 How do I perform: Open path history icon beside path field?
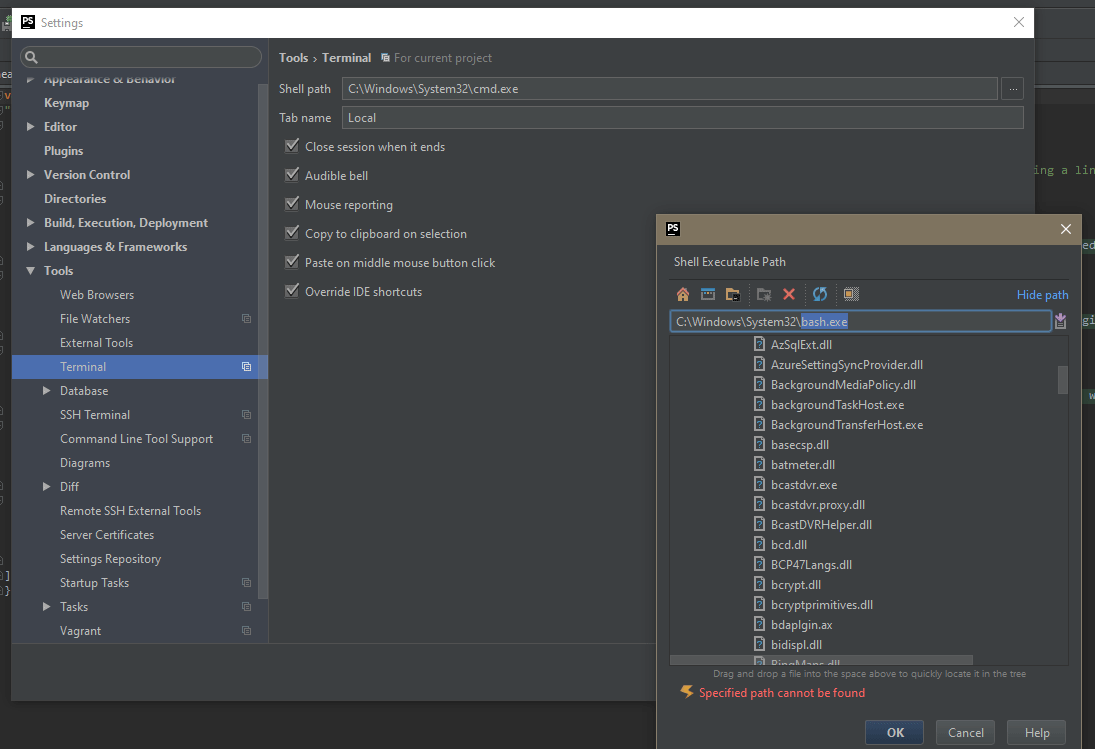pos(1060,321)
